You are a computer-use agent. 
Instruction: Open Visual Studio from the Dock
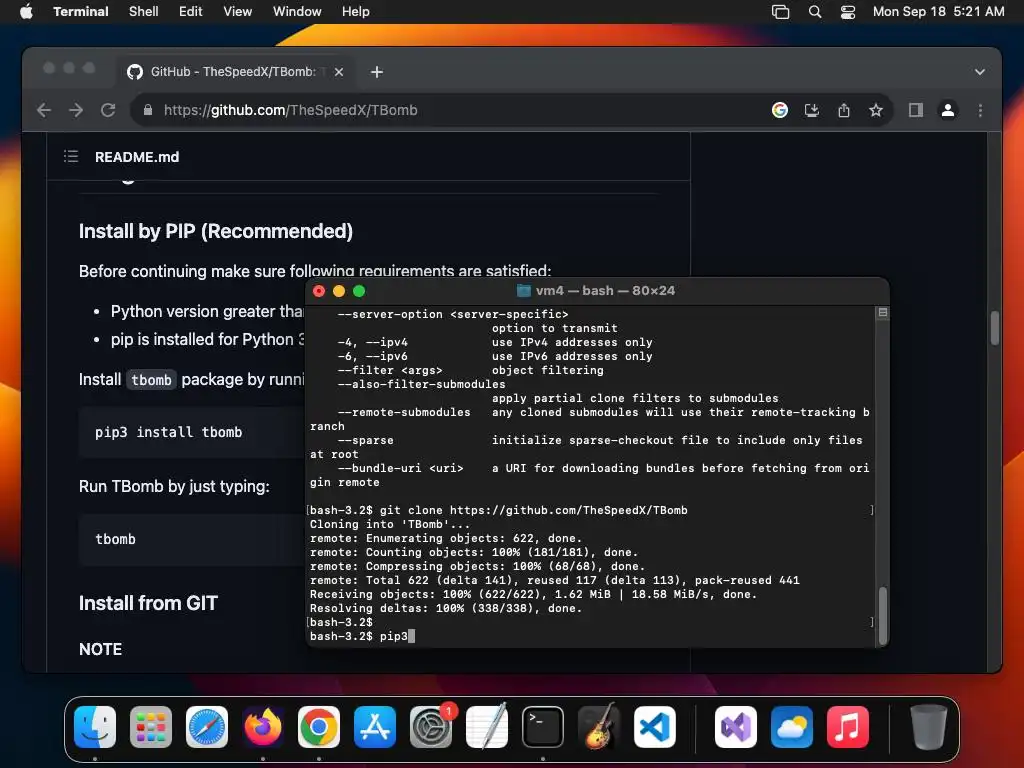click(x=736, y=727)
